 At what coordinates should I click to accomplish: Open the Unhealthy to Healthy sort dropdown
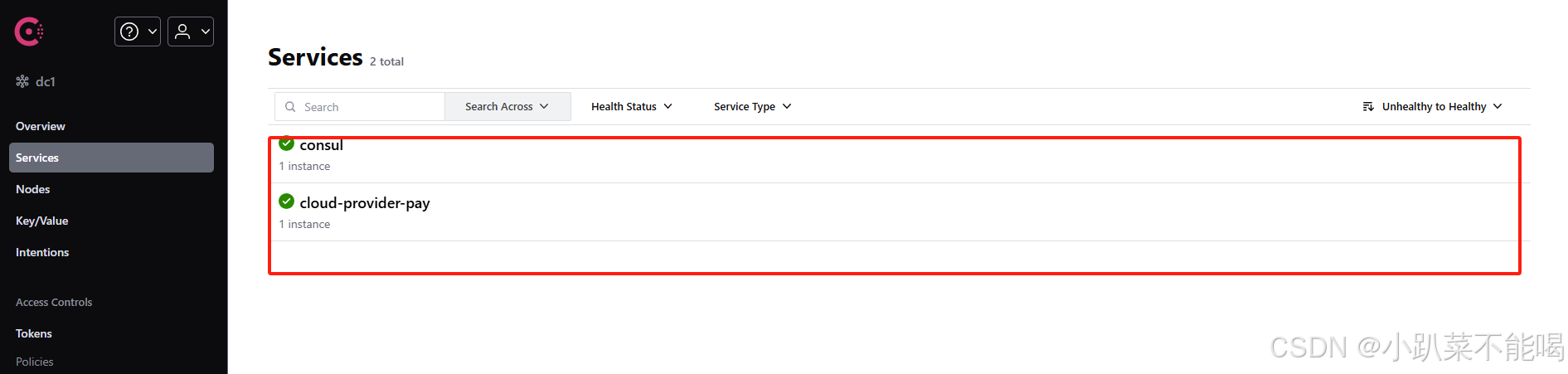(x=1433, y=107)
